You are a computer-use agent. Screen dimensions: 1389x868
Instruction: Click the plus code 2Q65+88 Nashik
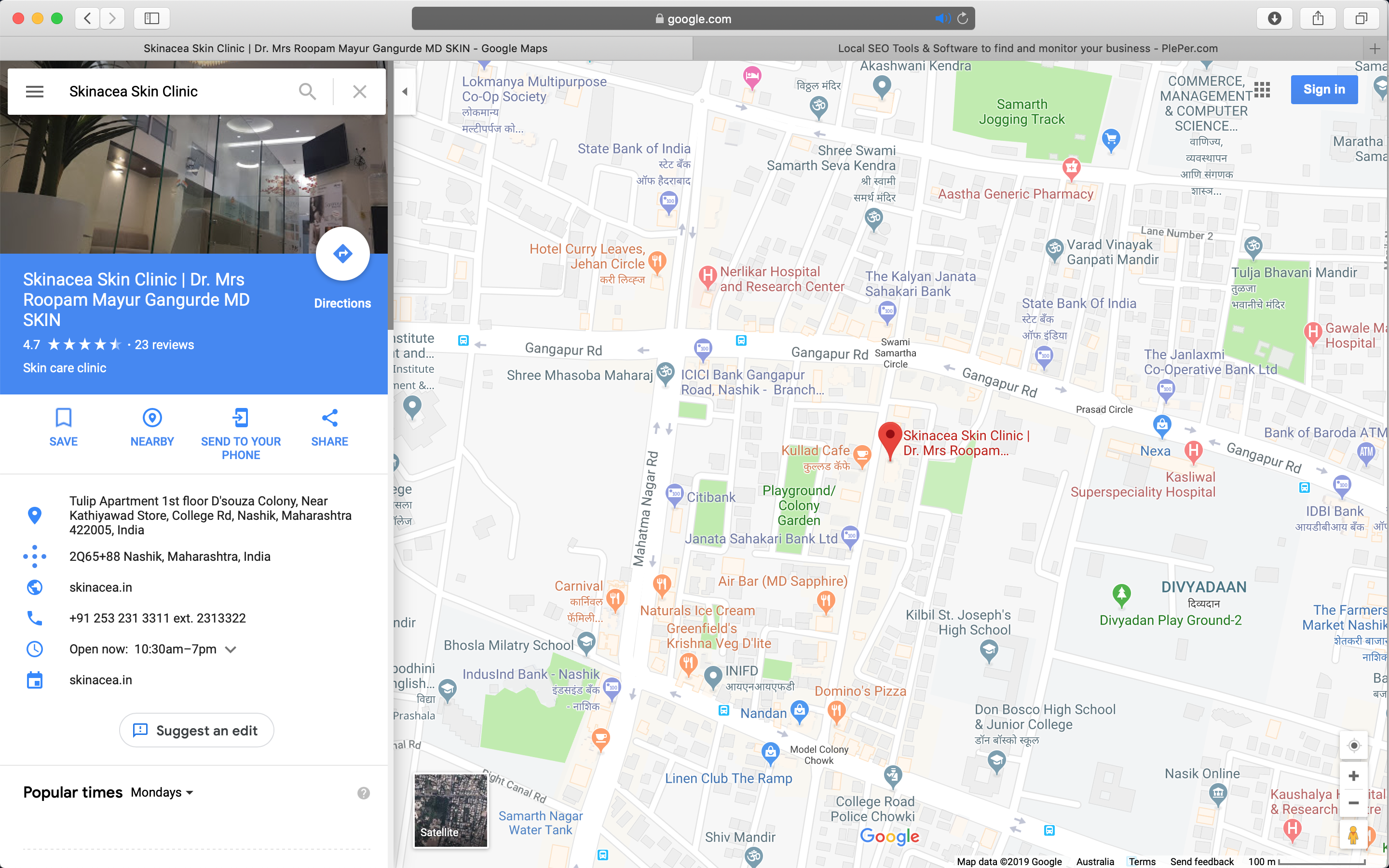pos(170,556)
